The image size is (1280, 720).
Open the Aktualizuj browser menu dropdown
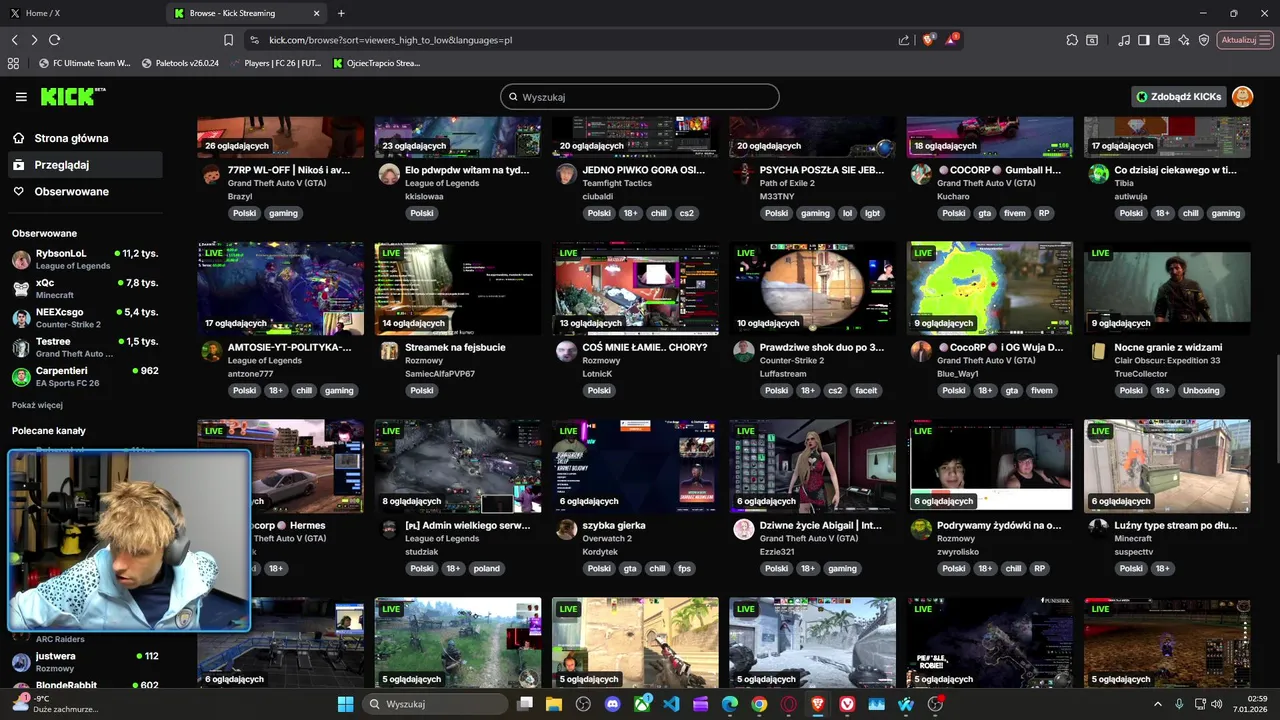click(1245, 40)
